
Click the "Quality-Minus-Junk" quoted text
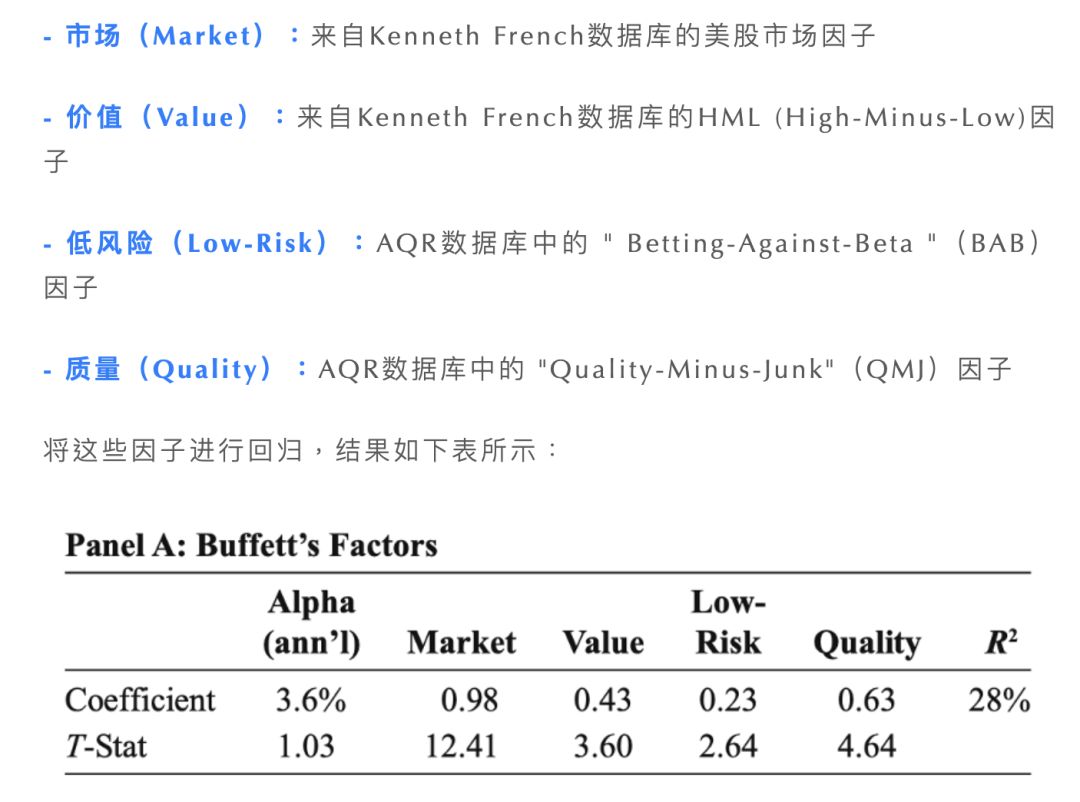coord(687,370)
